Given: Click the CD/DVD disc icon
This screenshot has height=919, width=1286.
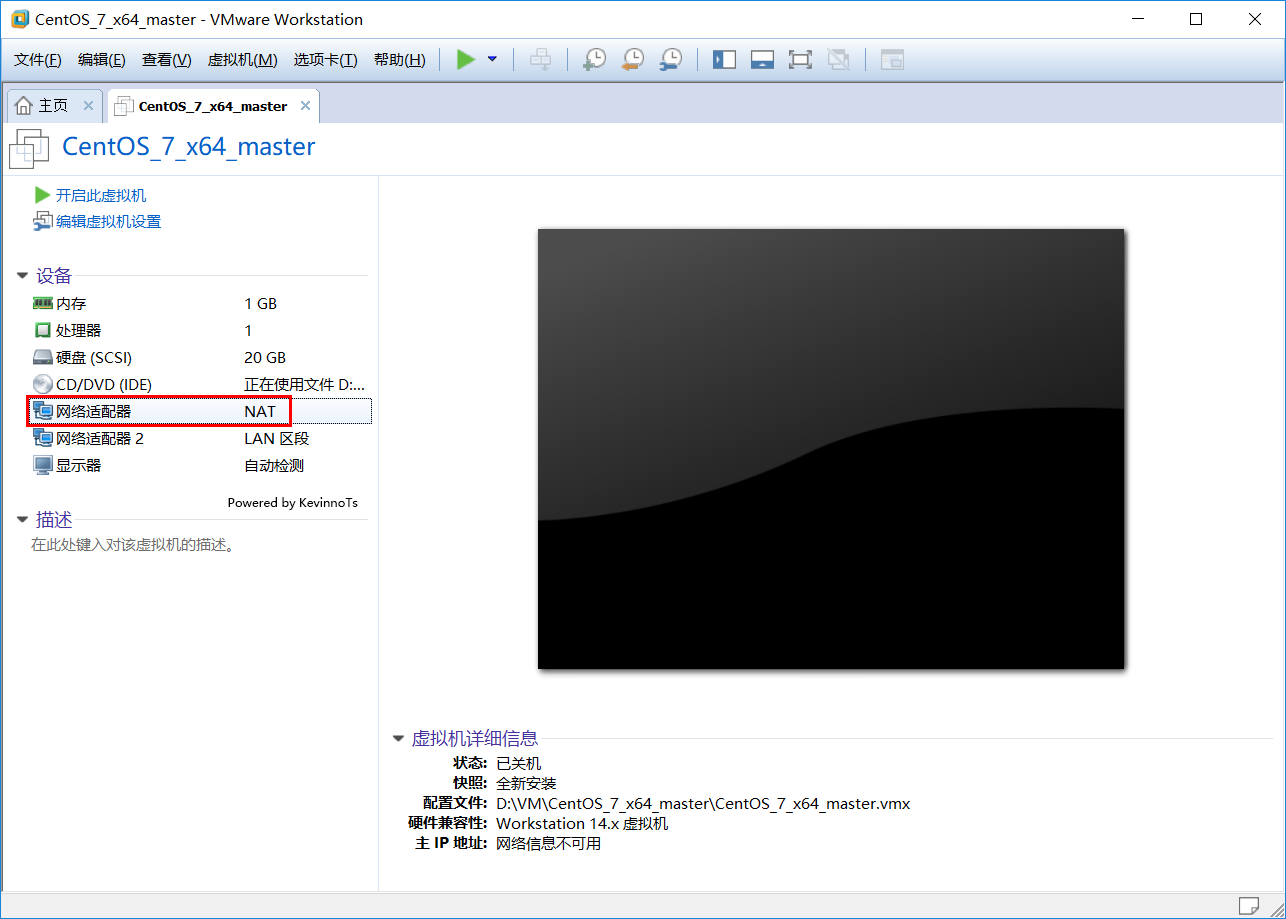Looking at the screenshot, I should tap(42, 384).
